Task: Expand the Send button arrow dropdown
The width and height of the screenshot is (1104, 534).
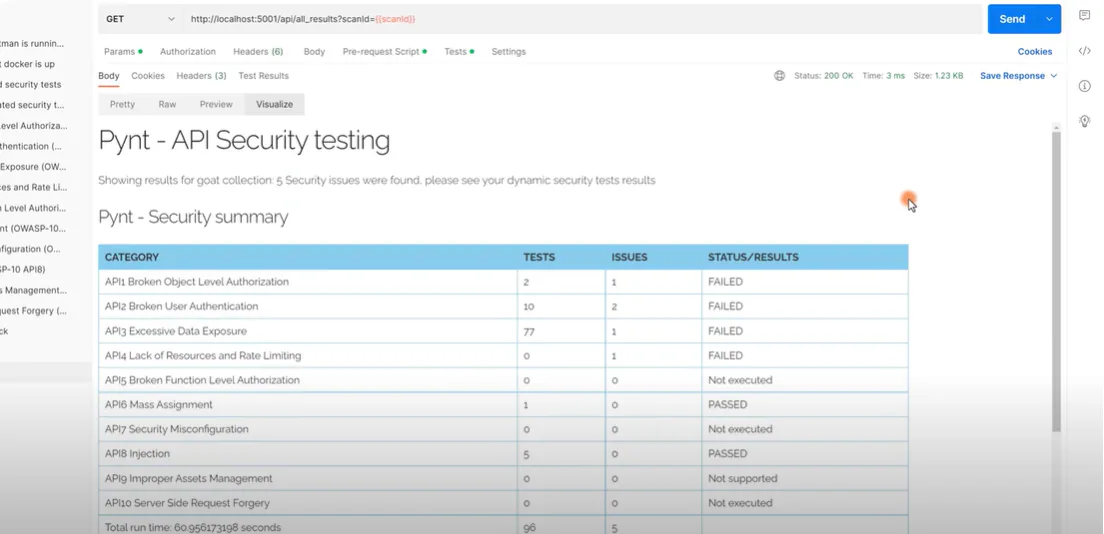Action: 1049,19
